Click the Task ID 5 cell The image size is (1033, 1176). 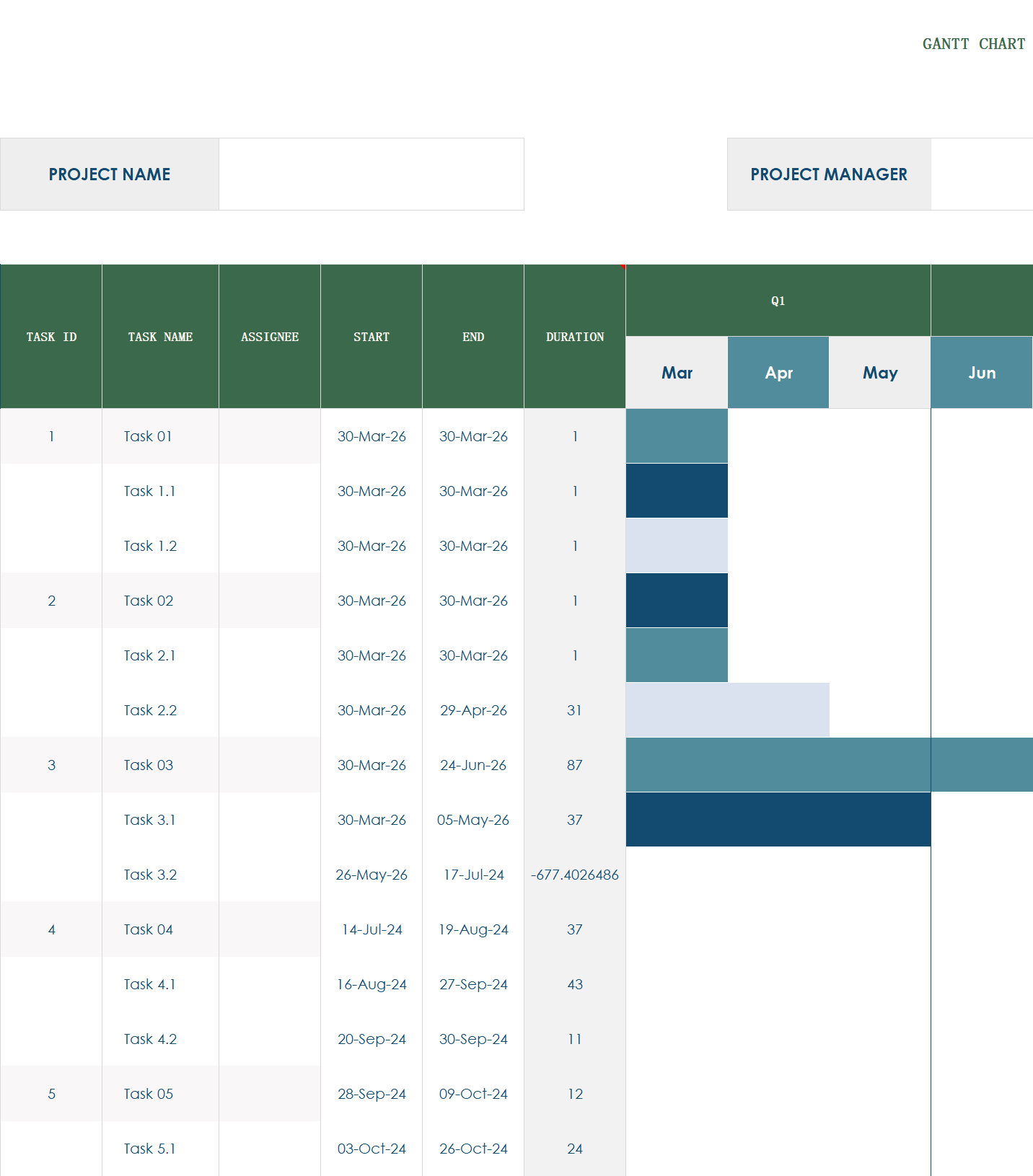click(51, 1094)
